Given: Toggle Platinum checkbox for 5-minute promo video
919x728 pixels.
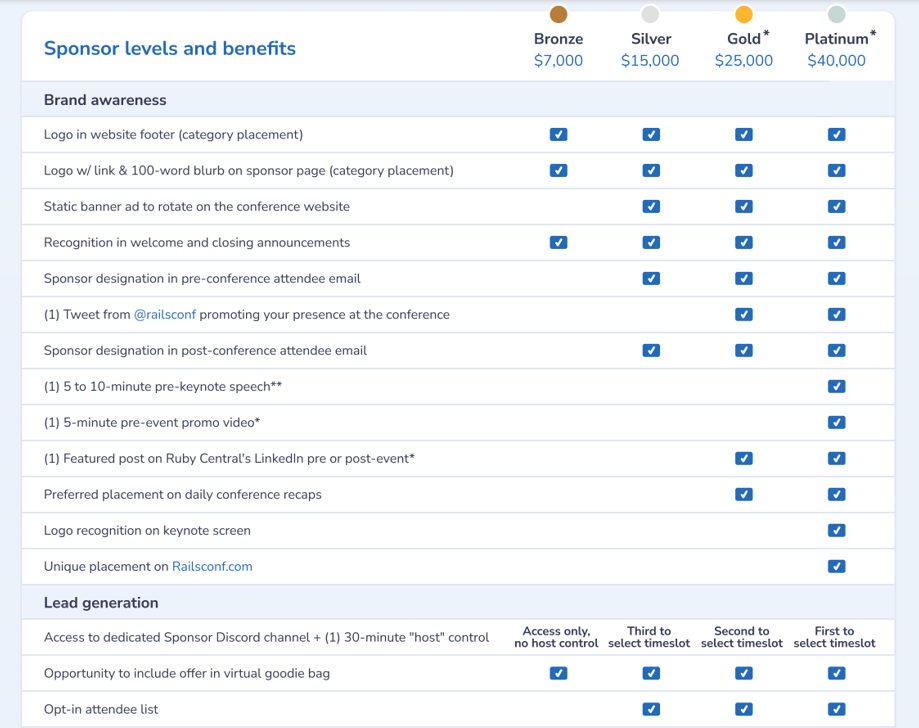Looking at the screenshot, I should (836, 422).
